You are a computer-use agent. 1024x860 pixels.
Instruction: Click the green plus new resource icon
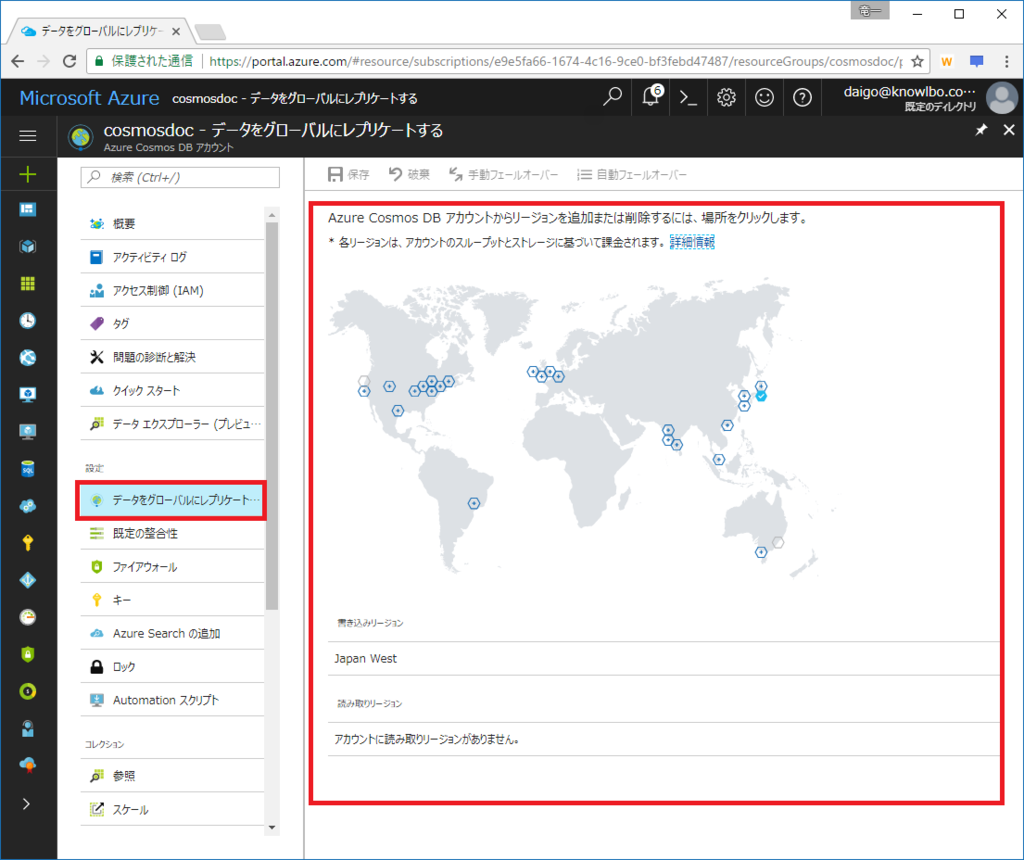(27, 174)
